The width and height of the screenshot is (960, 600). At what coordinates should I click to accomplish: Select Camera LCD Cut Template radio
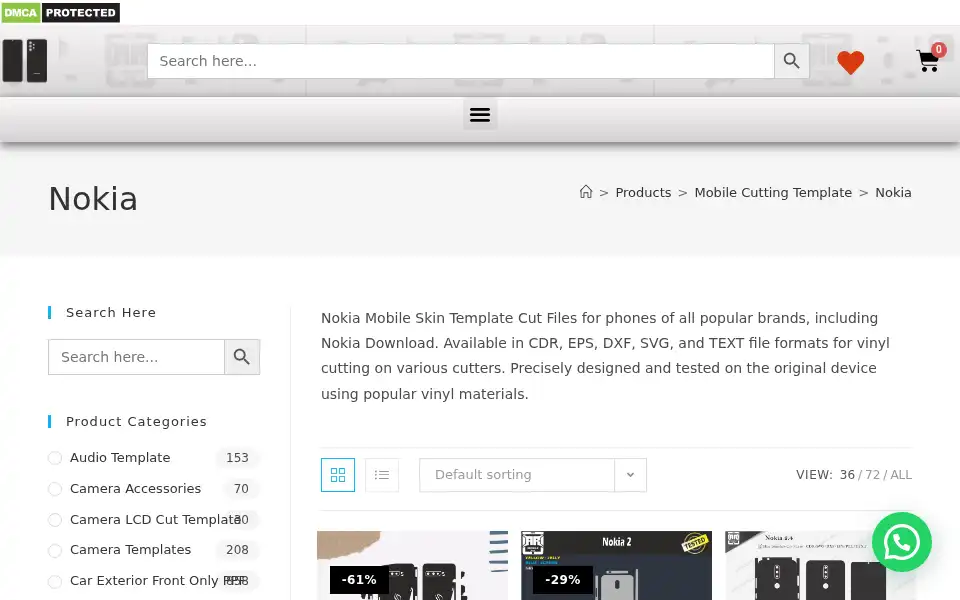(55, 520)
